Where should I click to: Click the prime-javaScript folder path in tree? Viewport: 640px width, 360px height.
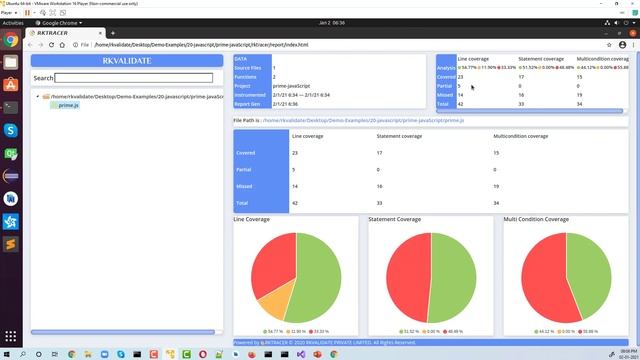click(x=137, y=97)
